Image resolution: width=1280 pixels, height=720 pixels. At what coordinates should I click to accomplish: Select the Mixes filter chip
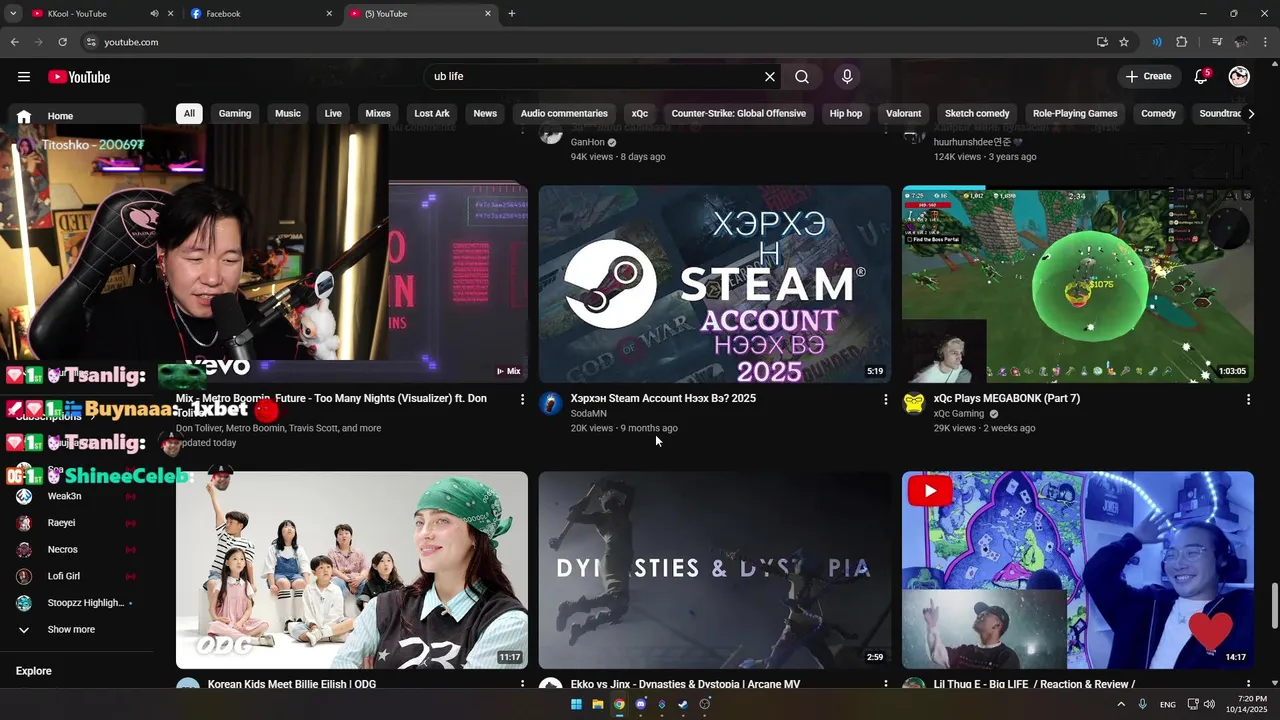[x=378, y=113]
